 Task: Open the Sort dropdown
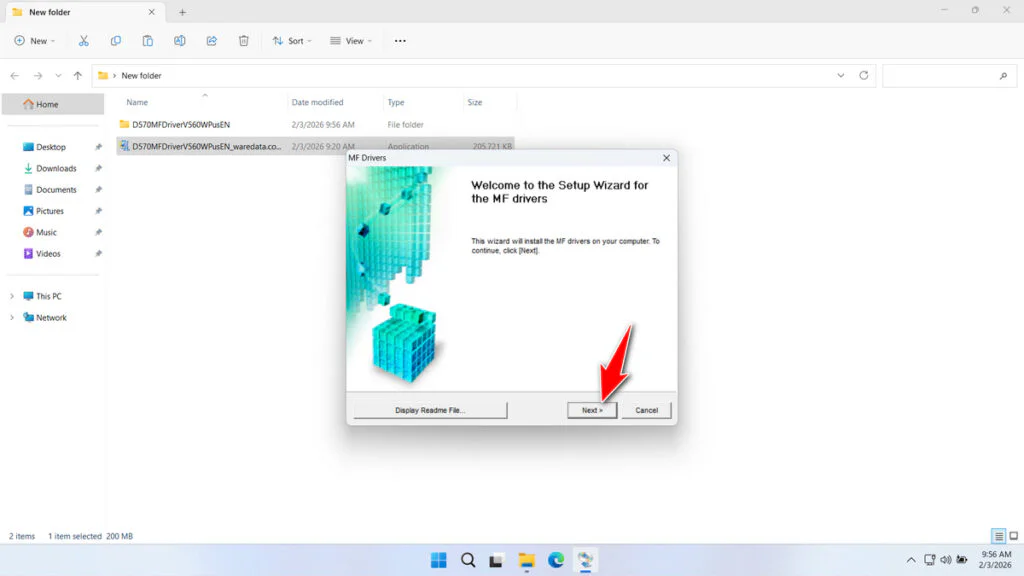tap(292, 40)
